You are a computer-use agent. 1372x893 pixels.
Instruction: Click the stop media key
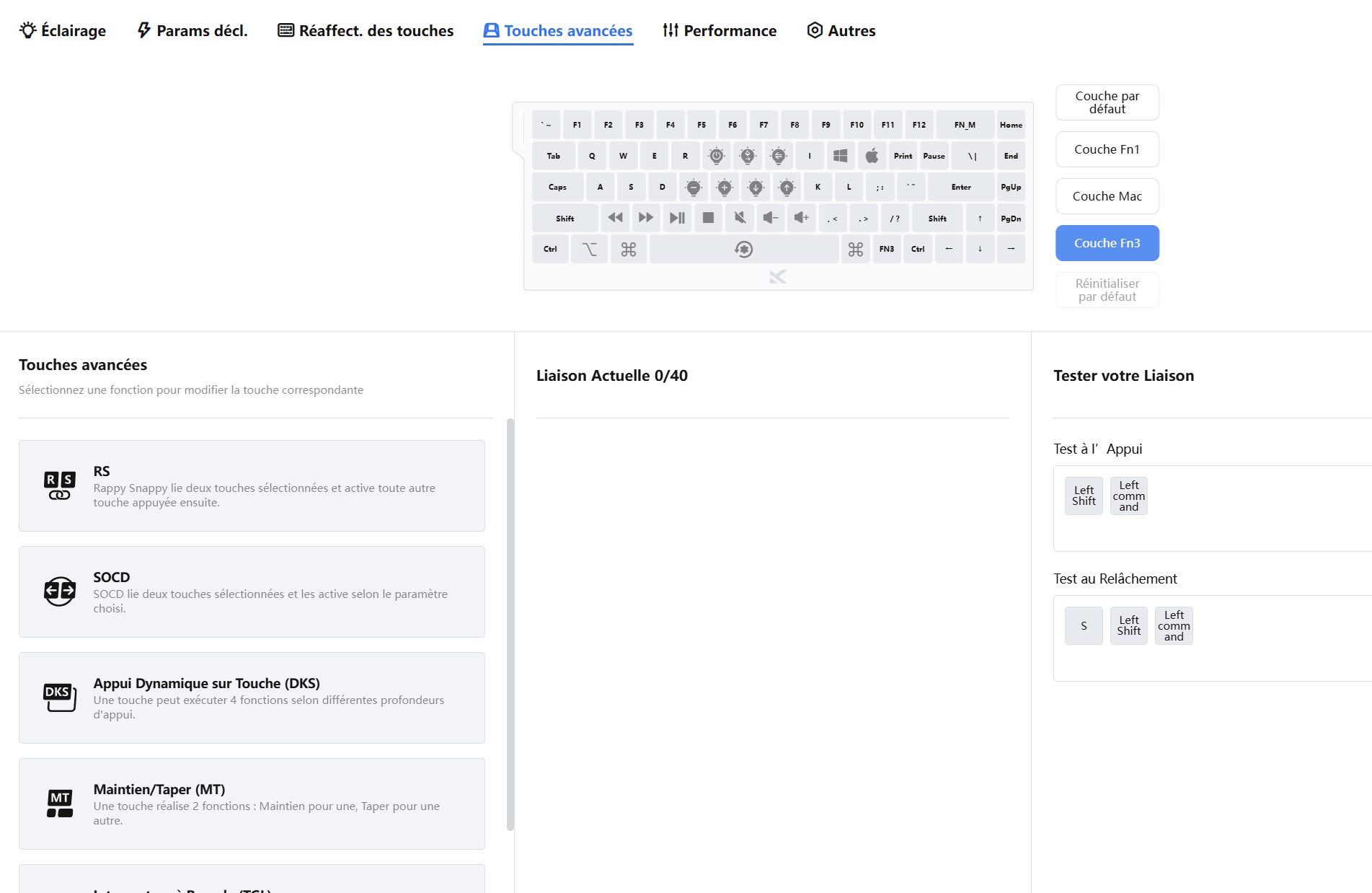[x=708, y=218]
